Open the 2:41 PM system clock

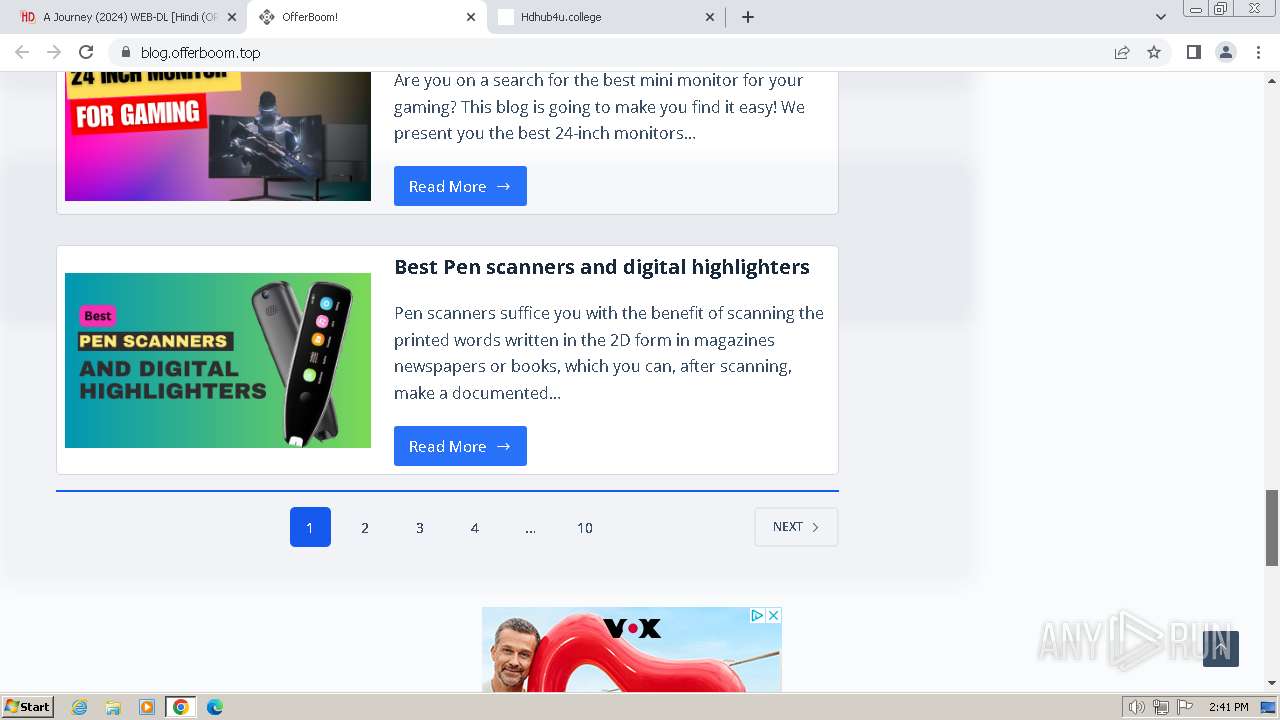[x=1228, y=707]
